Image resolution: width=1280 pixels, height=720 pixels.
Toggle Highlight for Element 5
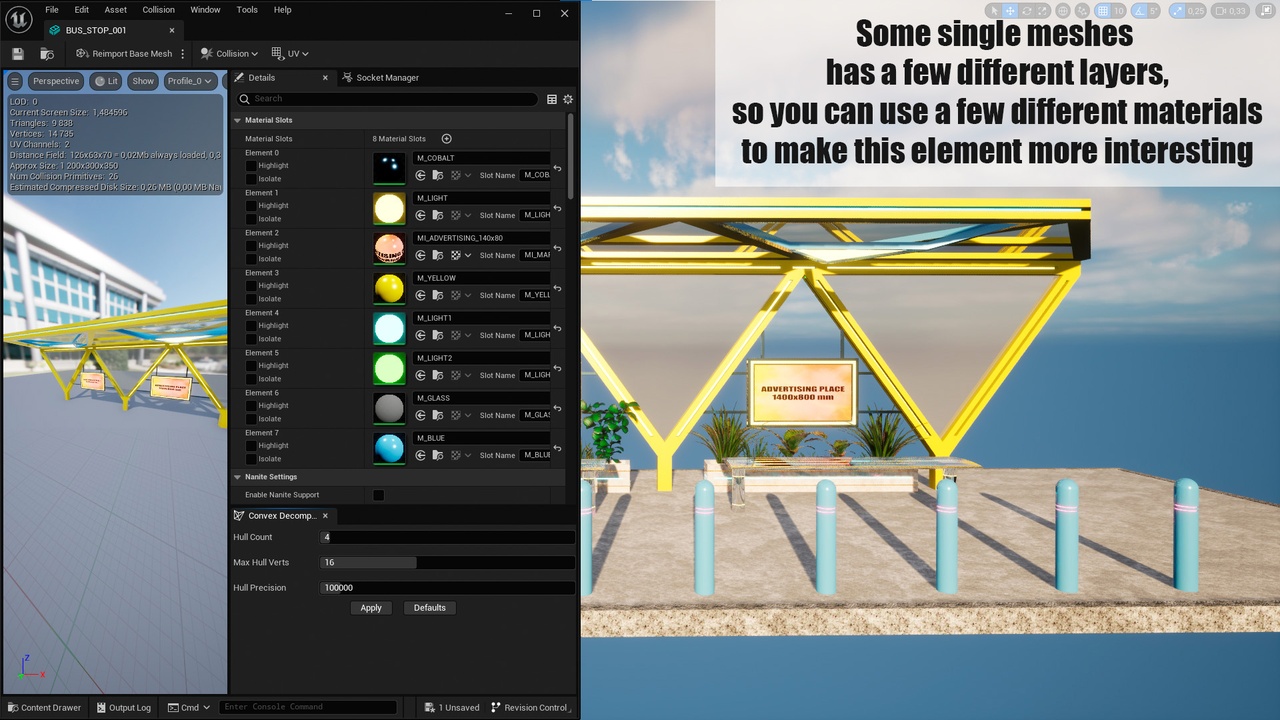[x=251, y=366]
